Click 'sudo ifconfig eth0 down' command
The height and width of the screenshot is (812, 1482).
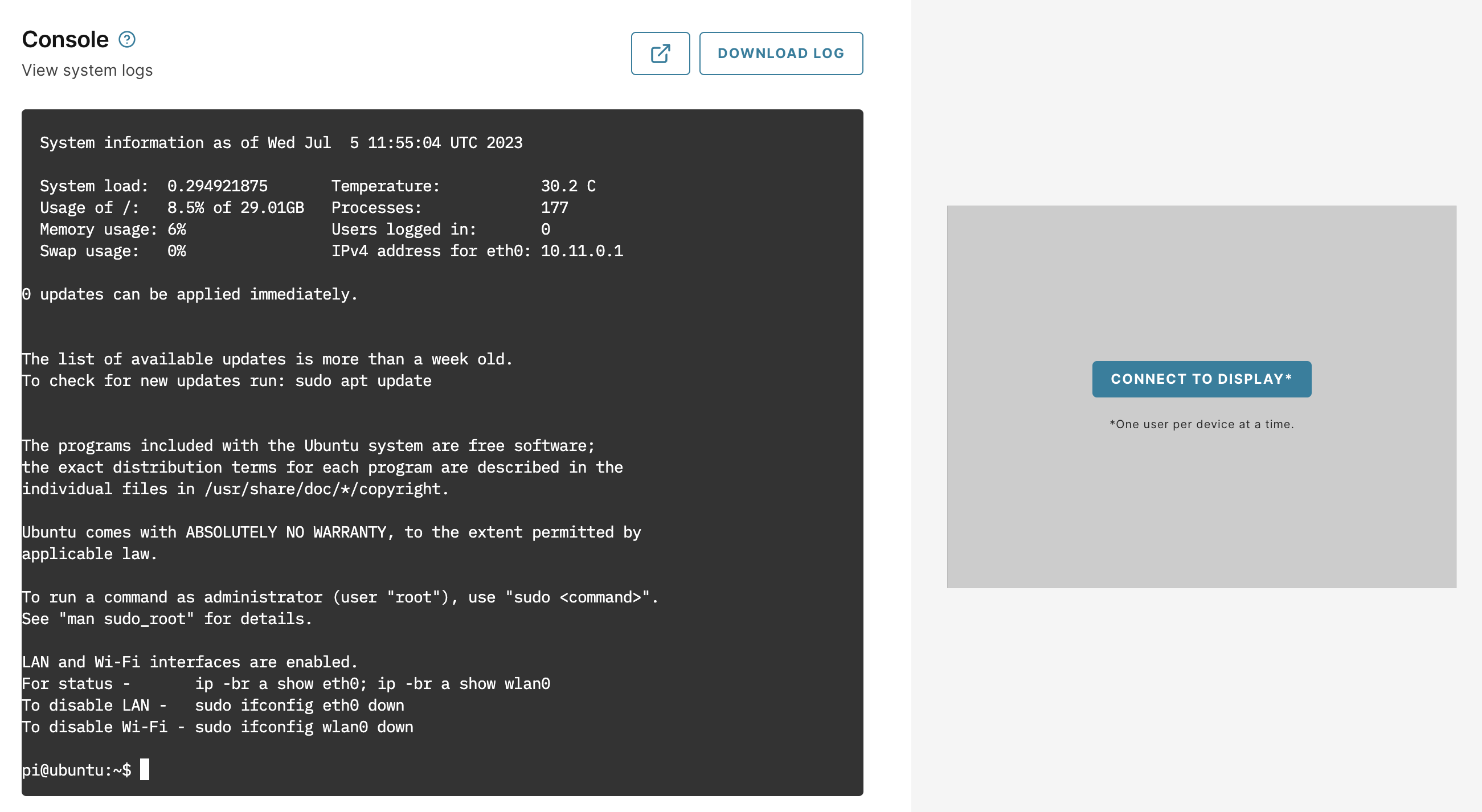tap(299, 706)
